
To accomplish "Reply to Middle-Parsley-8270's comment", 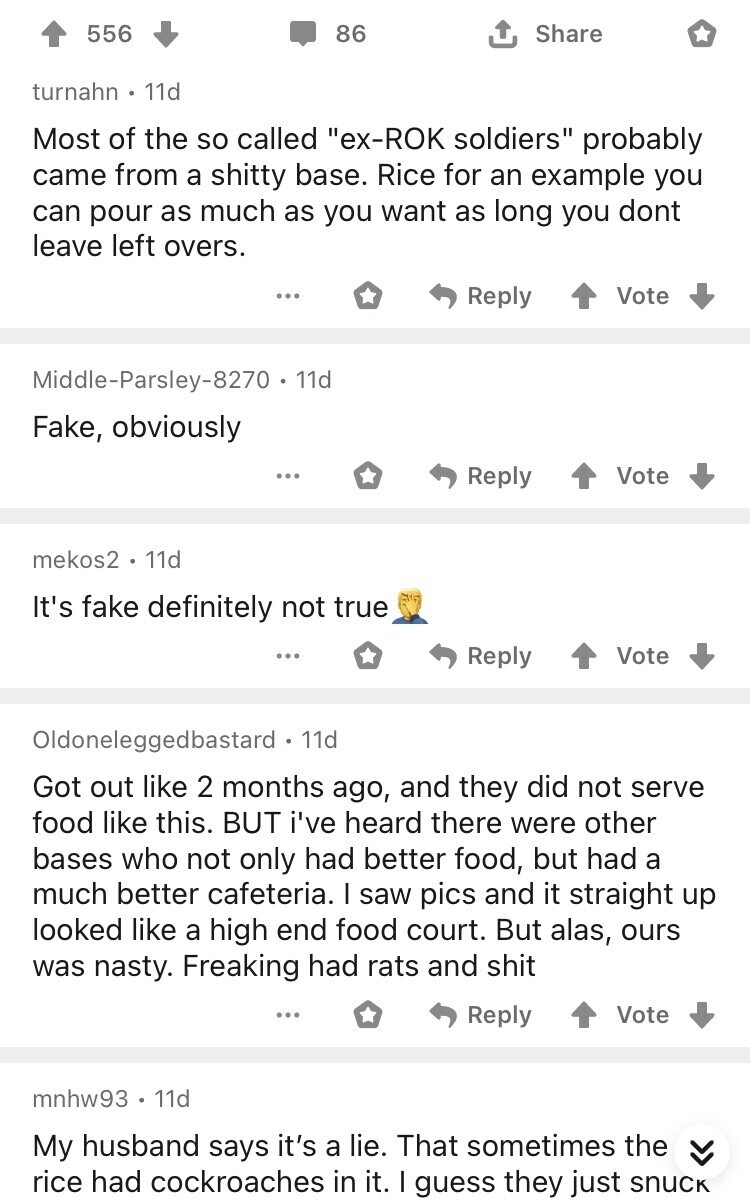I will point(481,476).
